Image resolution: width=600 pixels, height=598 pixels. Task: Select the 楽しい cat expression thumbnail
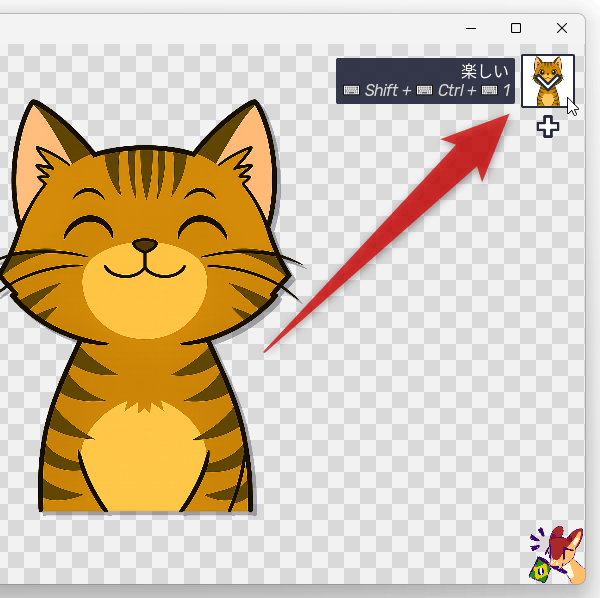click(547, 81)
